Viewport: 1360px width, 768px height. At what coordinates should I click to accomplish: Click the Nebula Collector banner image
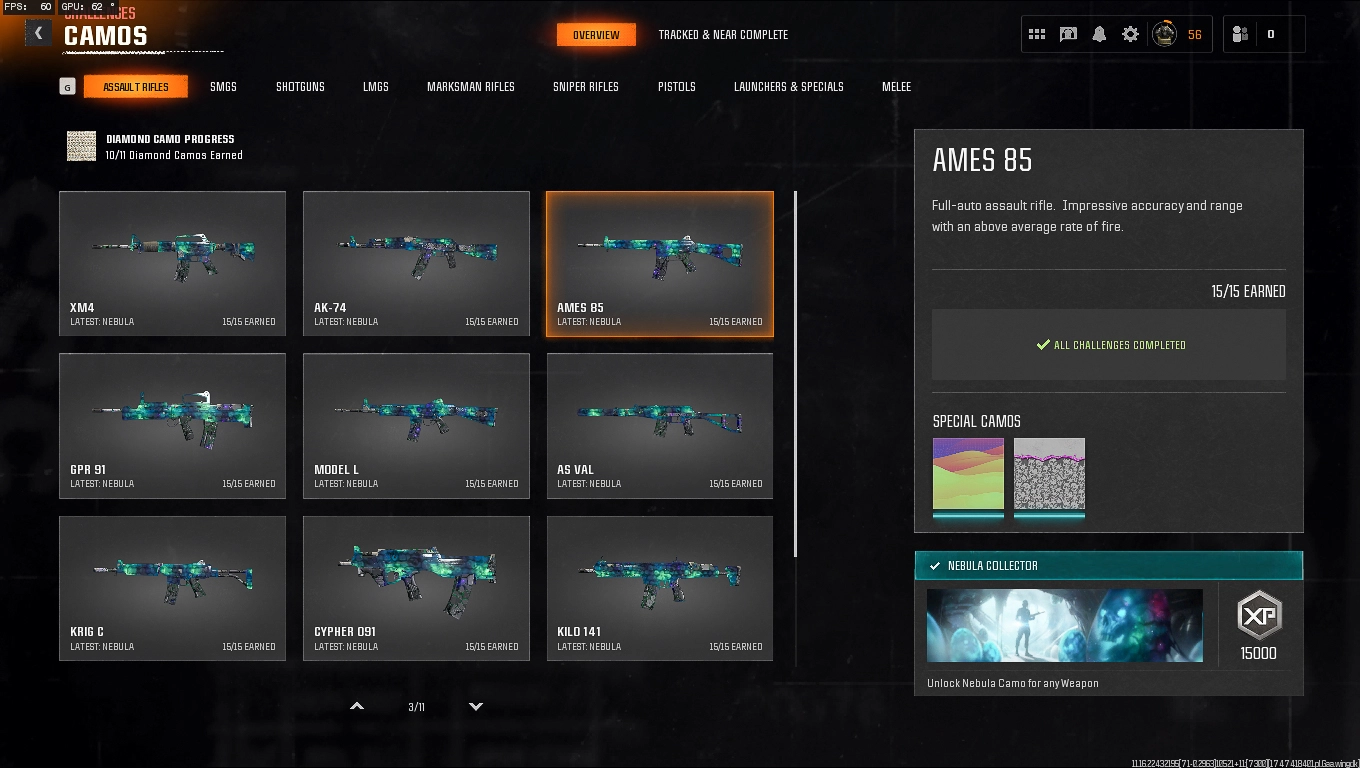click(1065, 625)
